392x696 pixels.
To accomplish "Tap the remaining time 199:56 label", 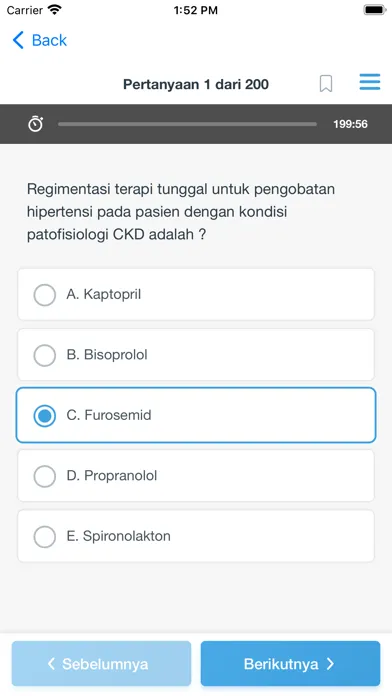I will coord(350,124).
